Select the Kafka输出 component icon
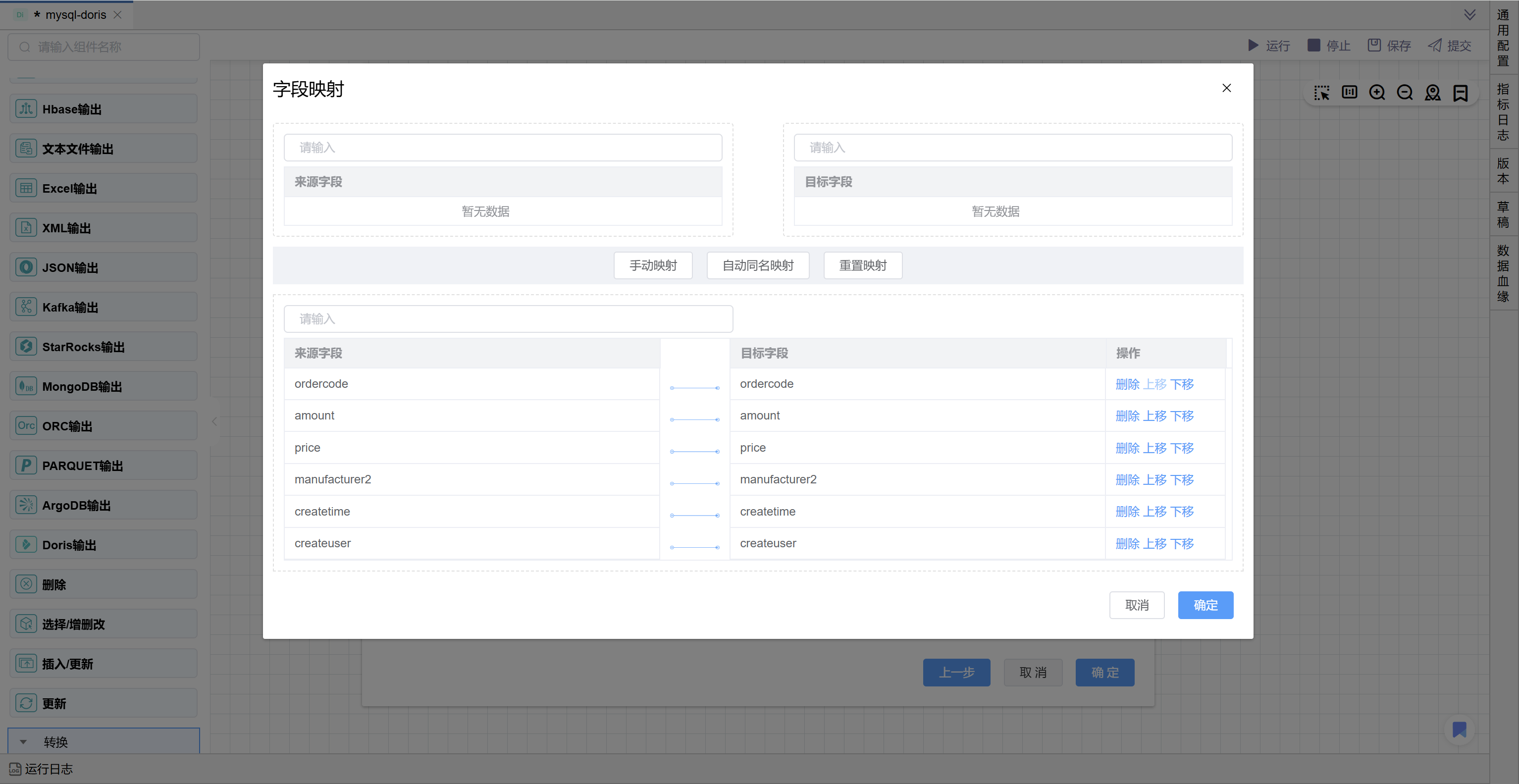This screenshot has width=1519, height=784. coord(26,307)
